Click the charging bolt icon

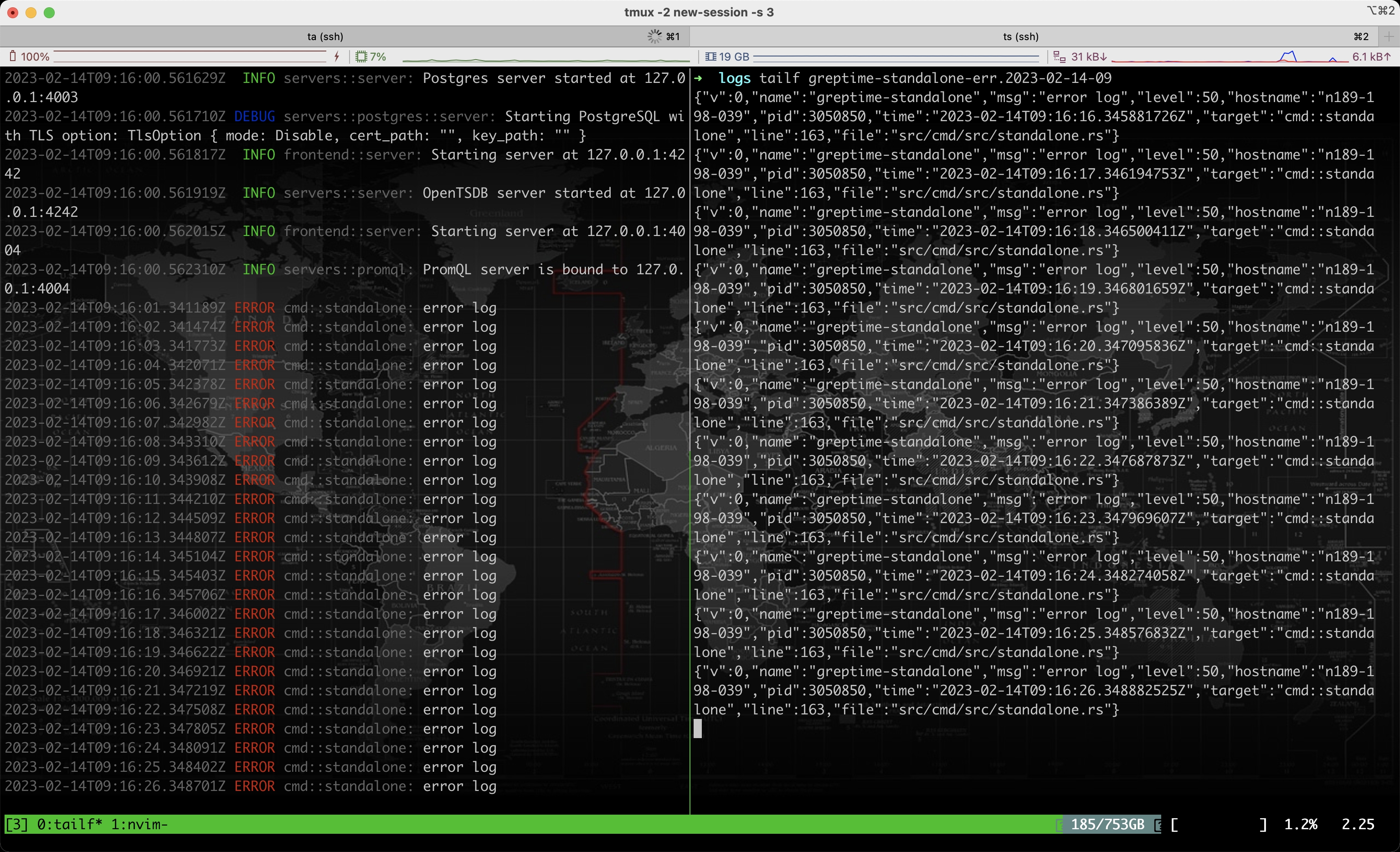click(337, 56)
